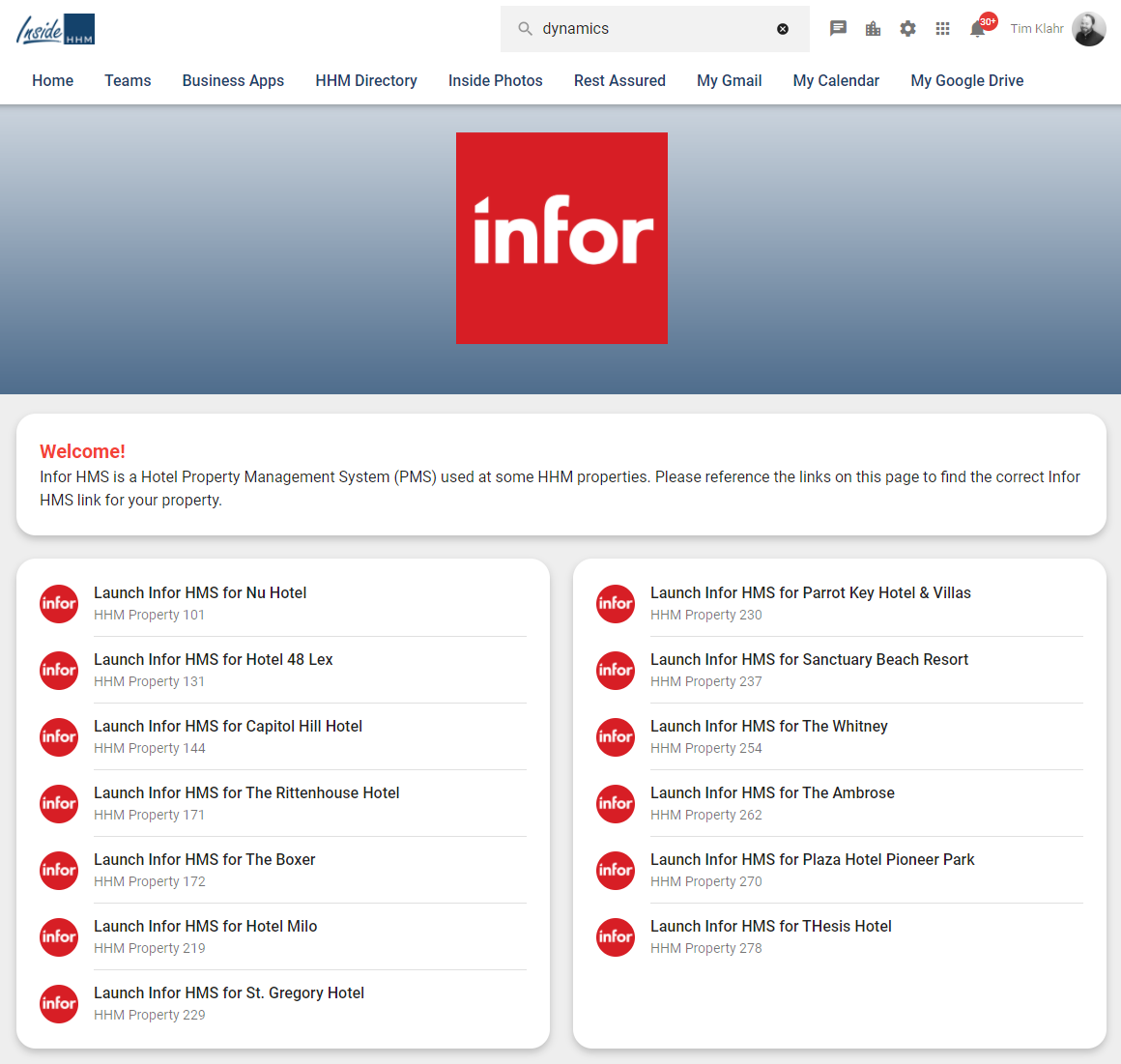Launch Infor HMS for Nu Hotel link
This screenshot has height=1064, width=1121.
tap(200, 592)
